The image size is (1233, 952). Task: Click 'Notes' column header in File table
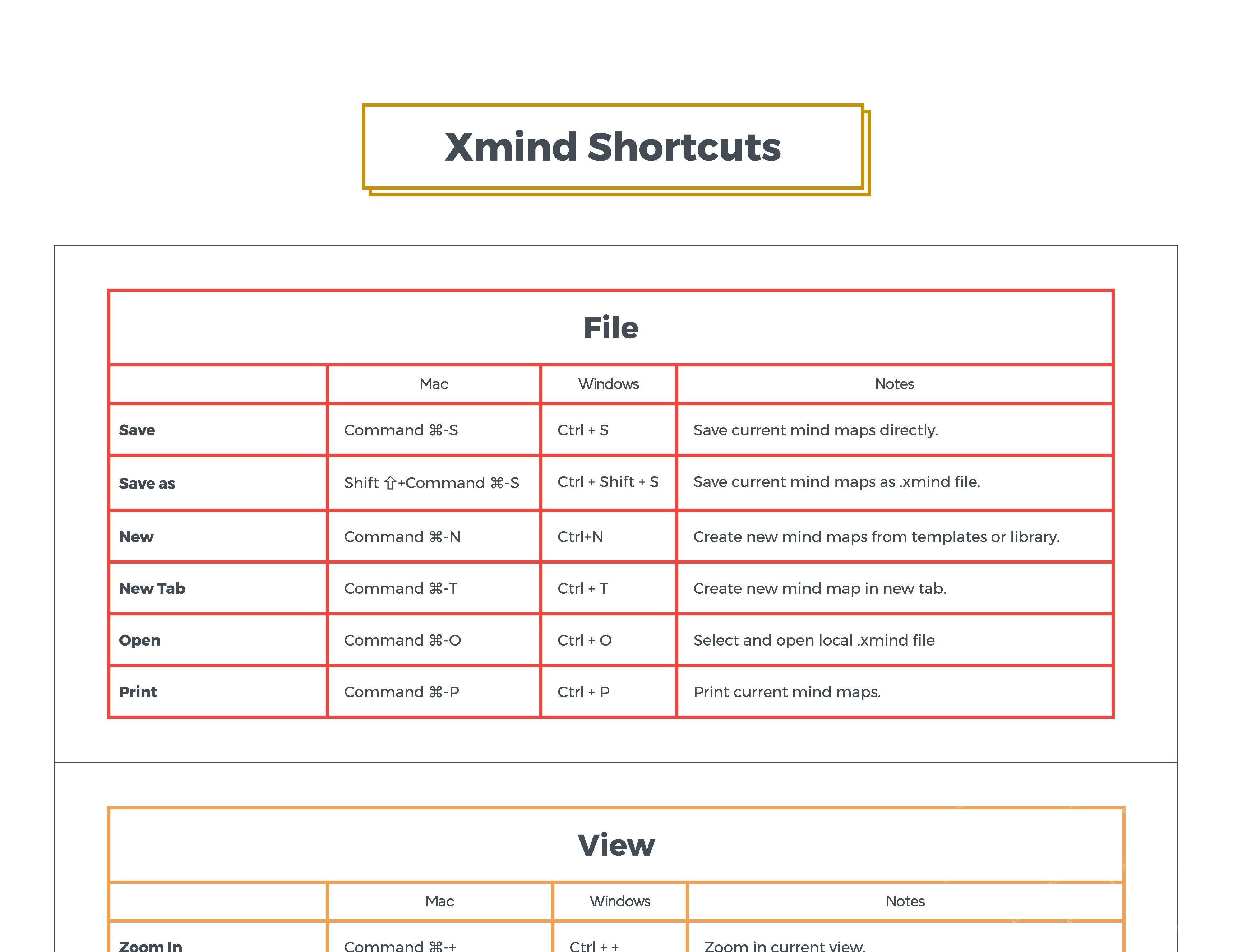click(x=894, y=384)
